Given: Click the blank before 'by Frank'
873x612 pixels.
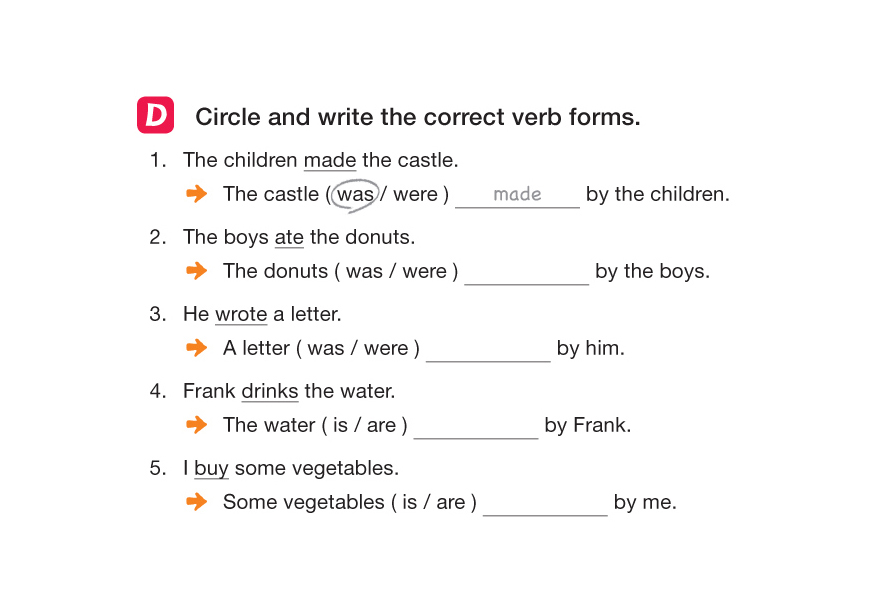Looking at the screenshot, I should coord(476,427).
